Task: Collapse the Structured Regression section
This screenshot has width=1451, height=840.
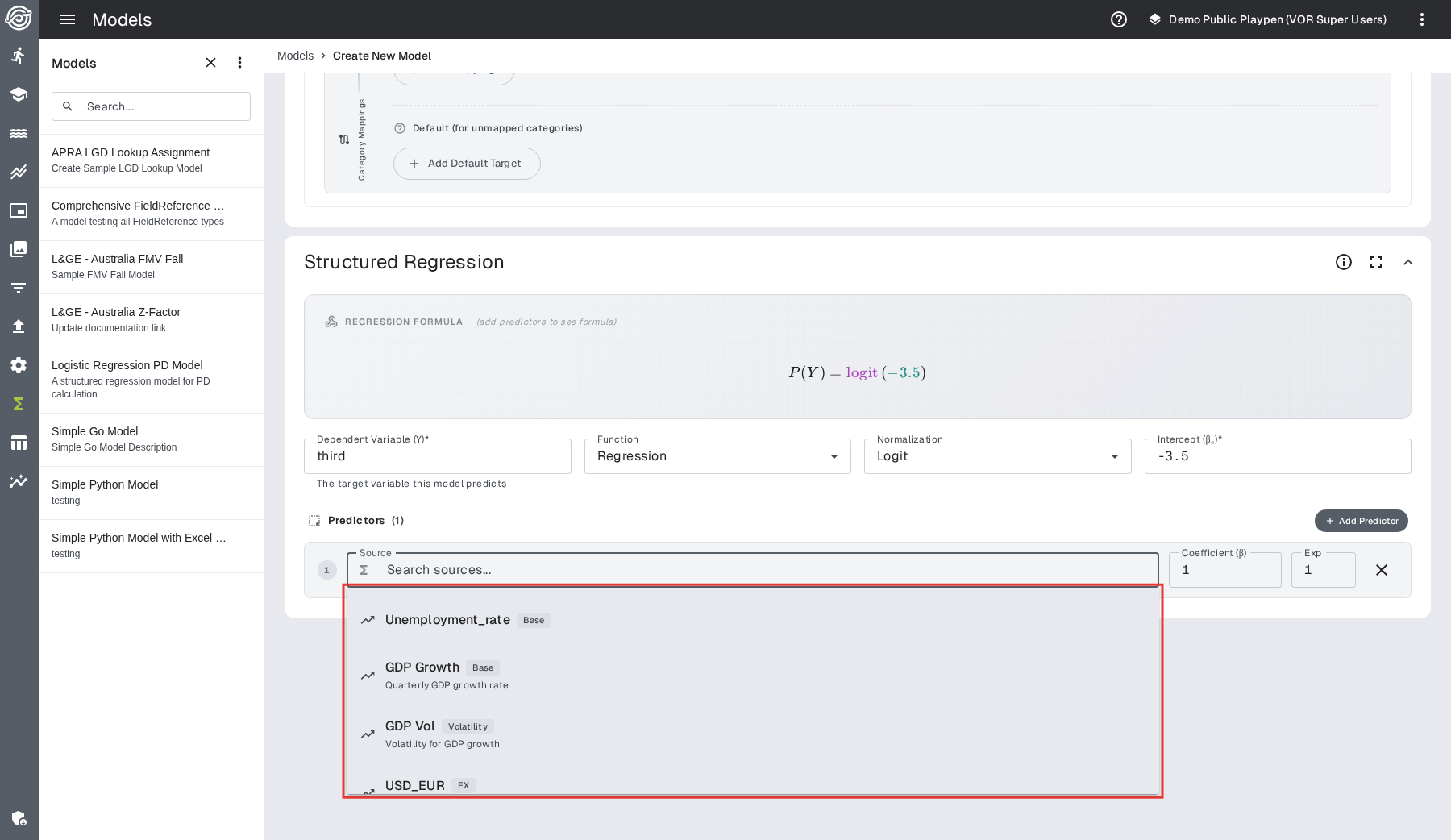Action: pyautogui.click(x=1408, y=262)
